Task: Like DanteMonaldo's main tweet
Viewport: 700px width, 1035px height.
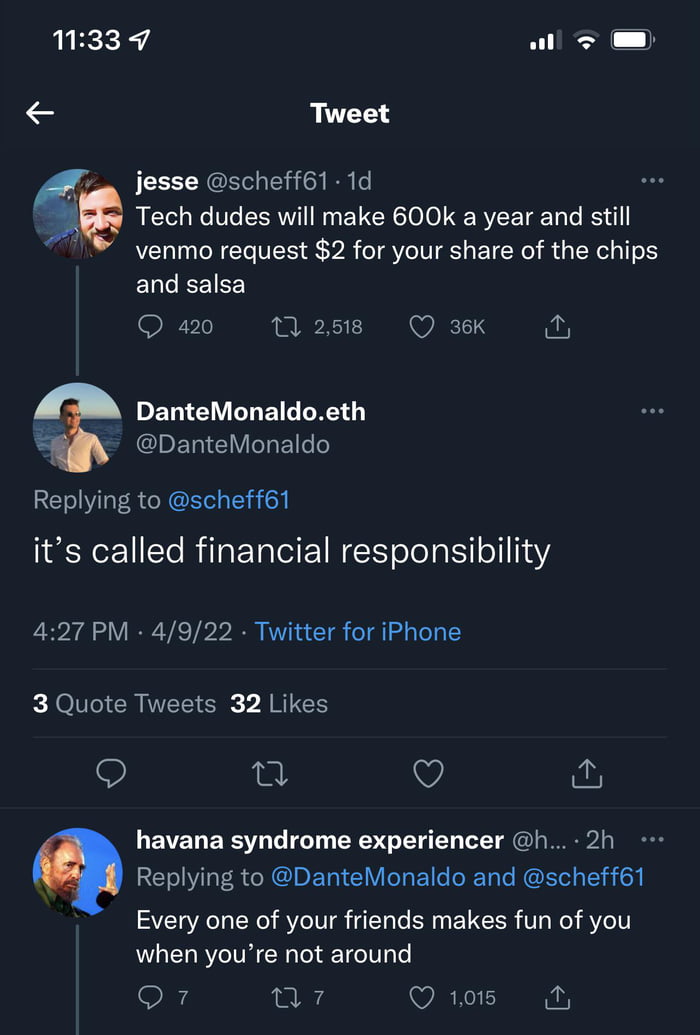Action: coord(428,772)
